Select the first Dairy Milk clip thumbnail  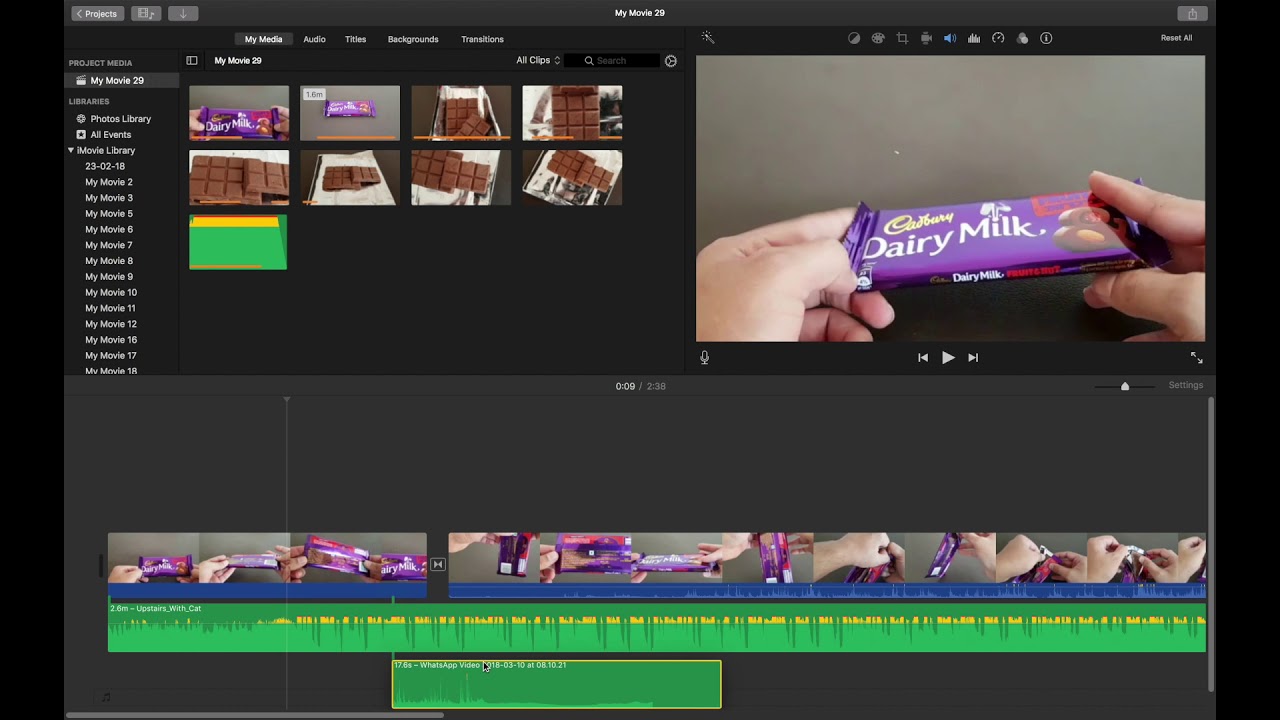239,113
